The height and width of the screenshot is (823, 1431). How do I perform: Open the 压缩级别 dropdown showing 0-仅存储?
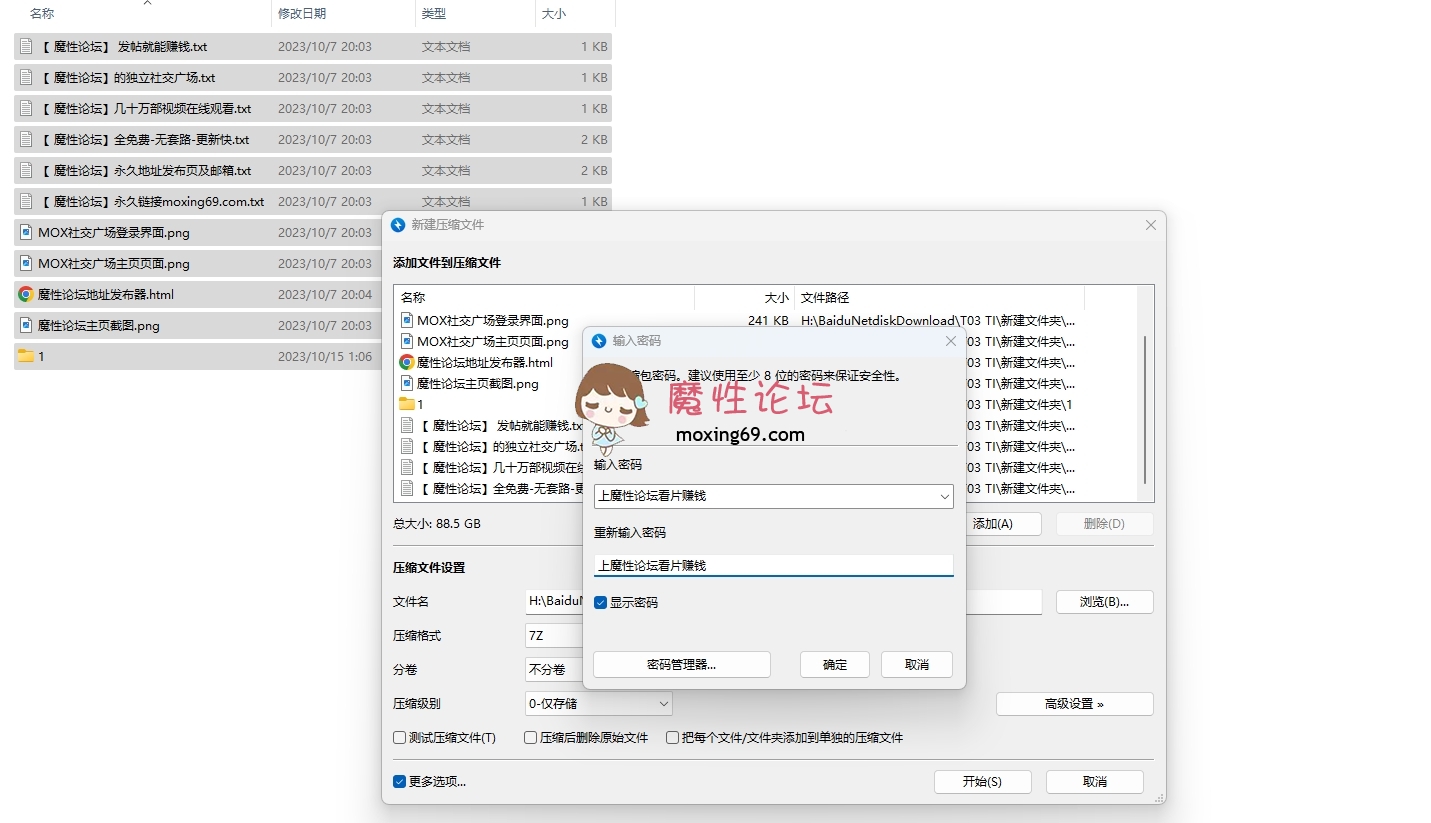[x=598, y=704]
